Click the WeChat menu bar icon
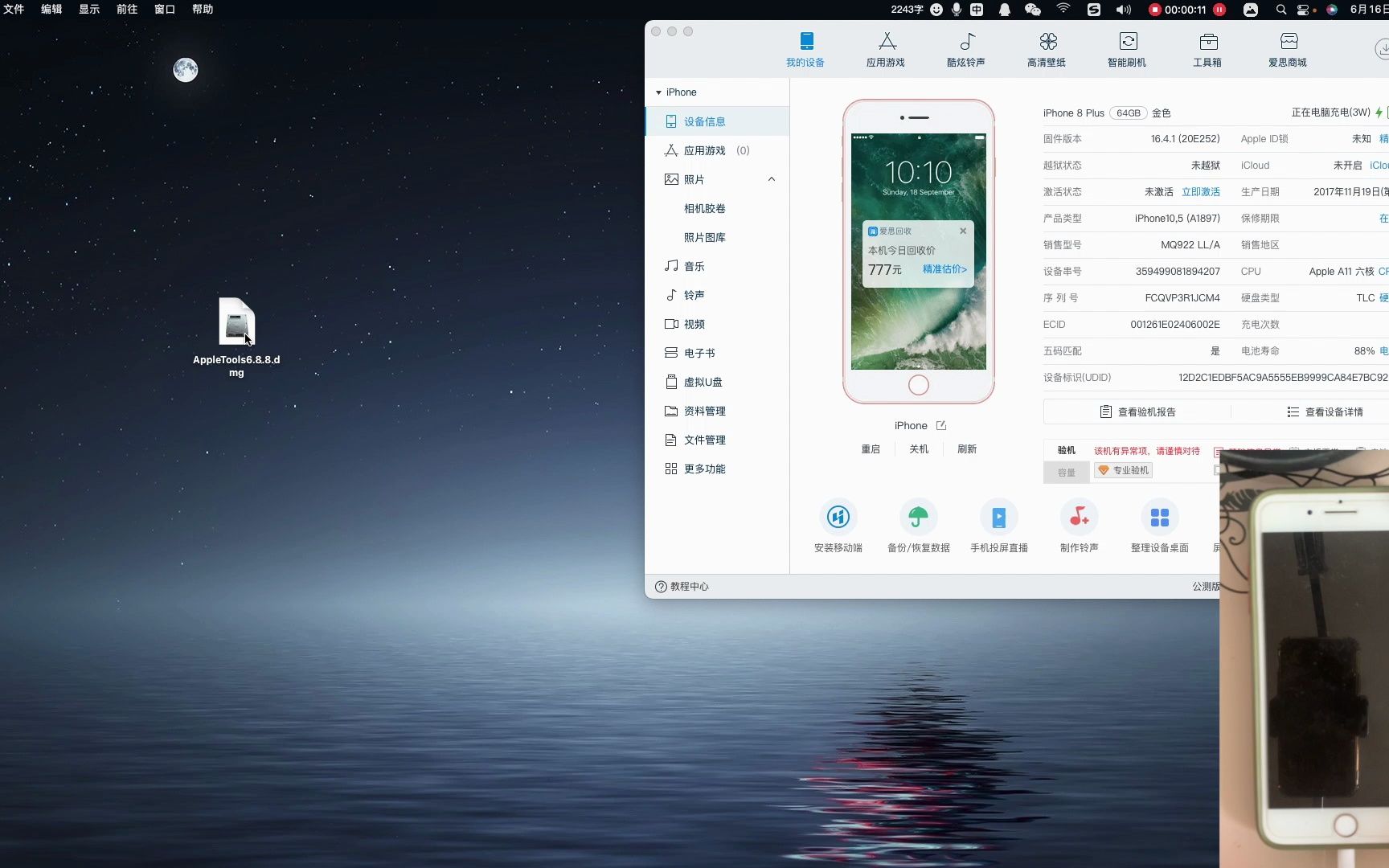 coord(1033,10)
